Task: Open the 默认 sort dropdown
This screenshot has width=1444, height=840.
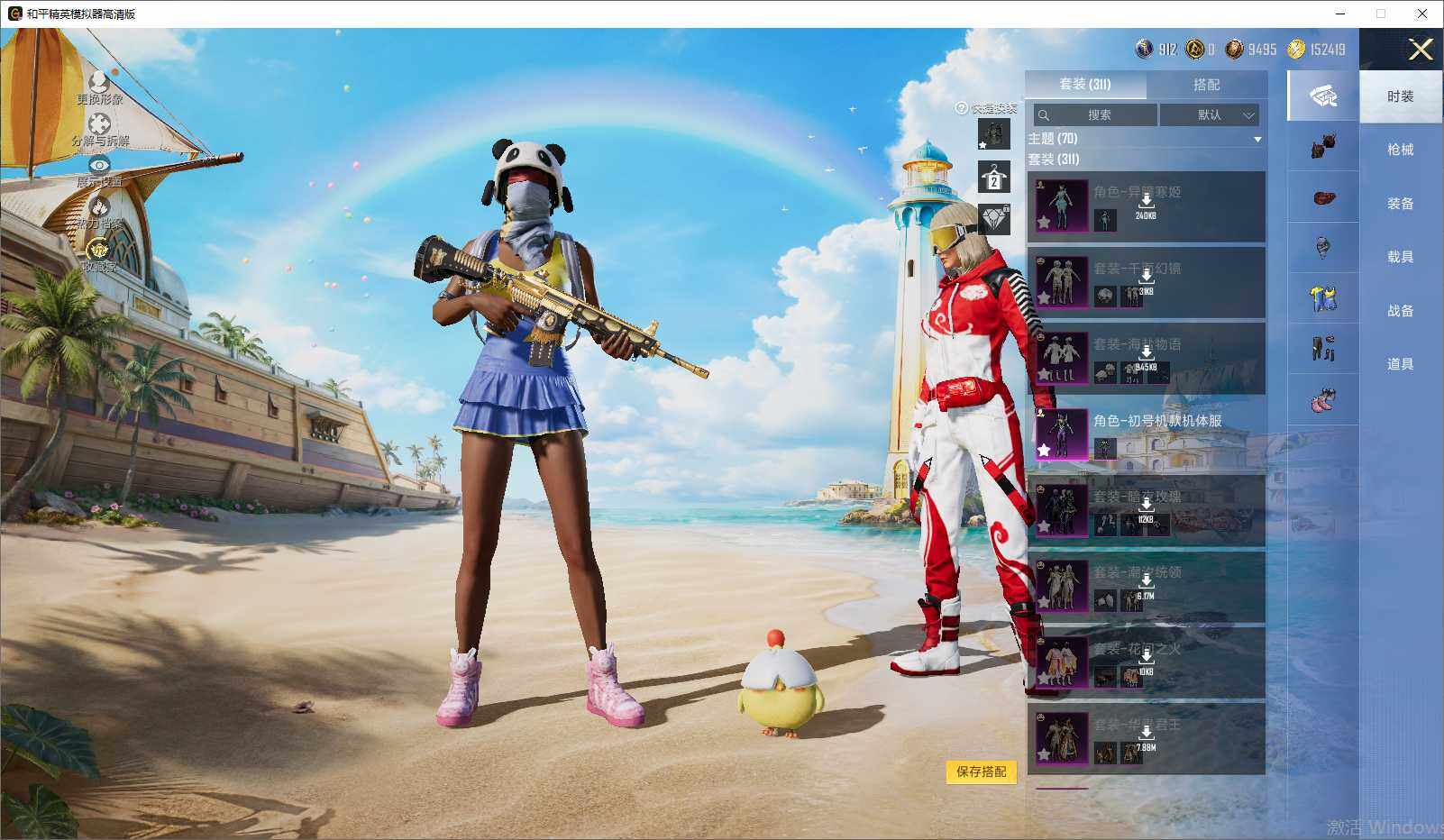Action: point(1210,114)
